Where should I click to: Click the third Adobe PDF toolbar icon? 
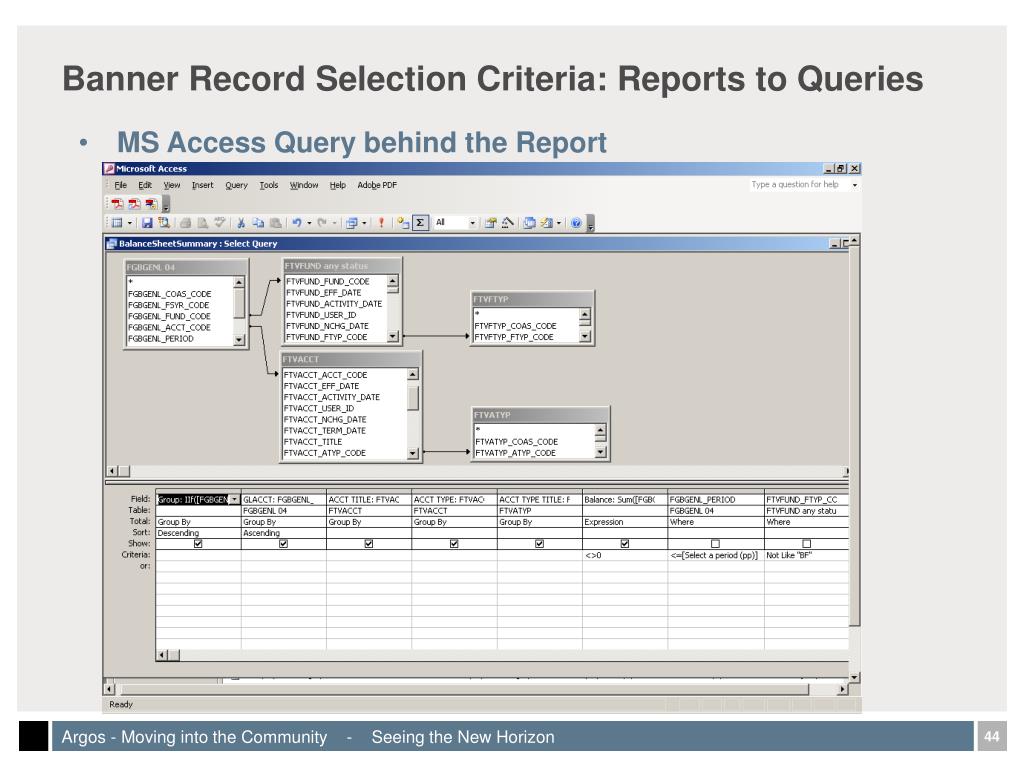(152, 204)
